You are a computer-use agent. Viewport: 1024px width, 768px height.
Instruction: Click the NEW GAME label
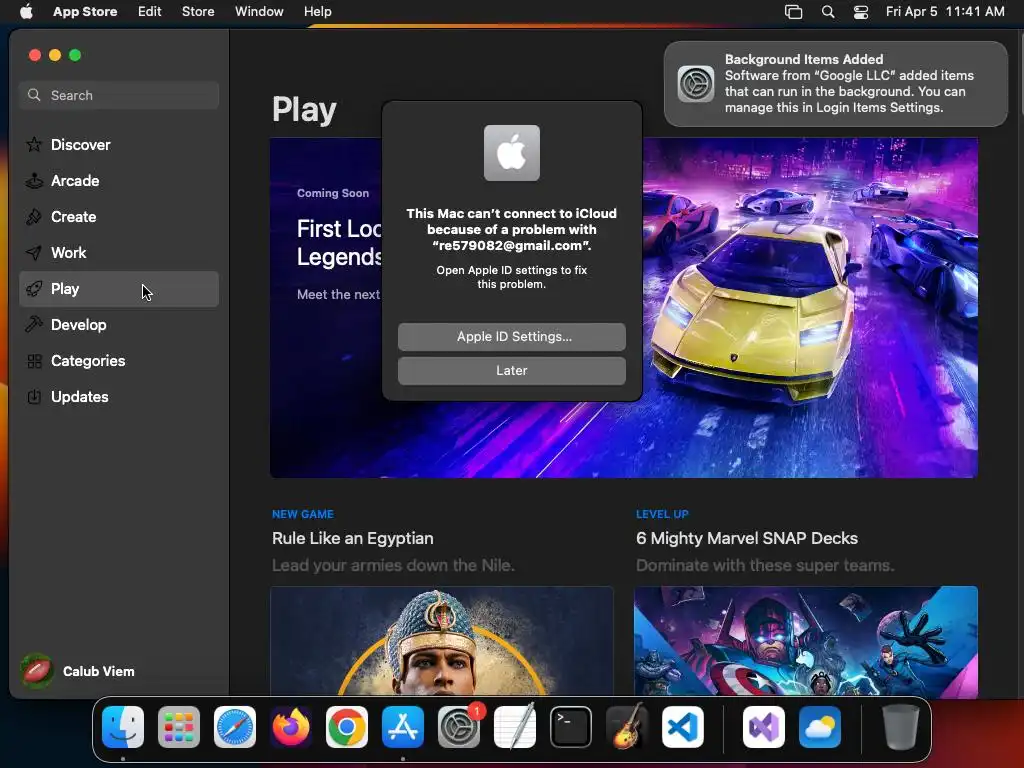pos(303,514)
